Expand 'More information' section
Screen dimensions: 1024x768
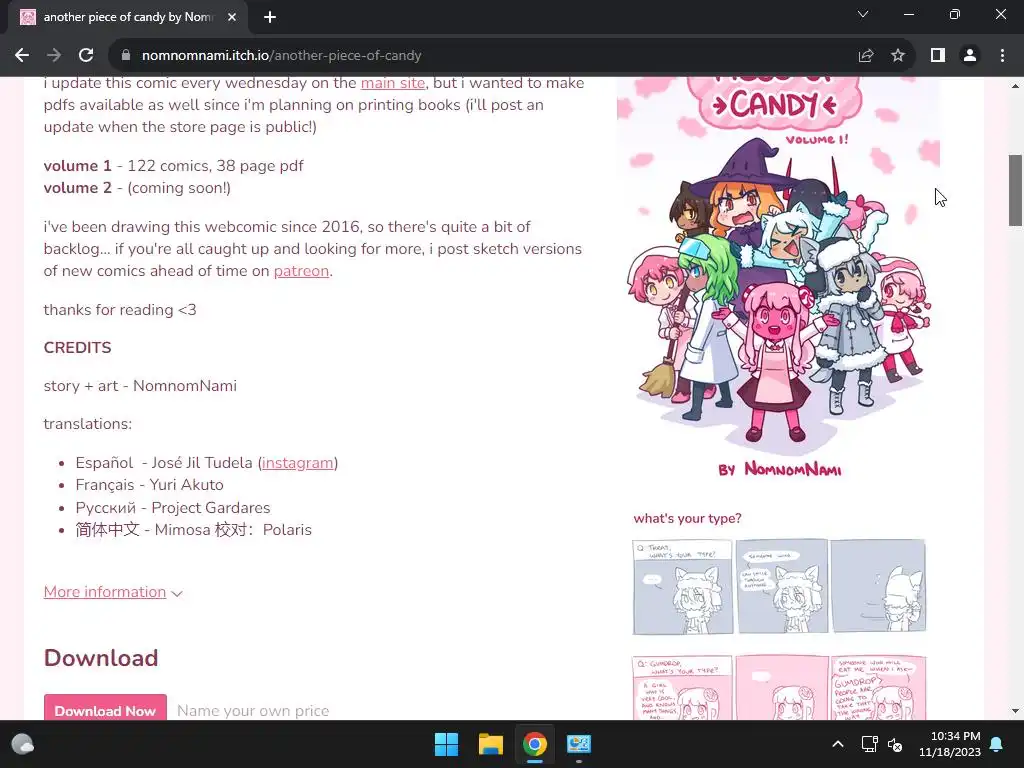click(112, 592)
